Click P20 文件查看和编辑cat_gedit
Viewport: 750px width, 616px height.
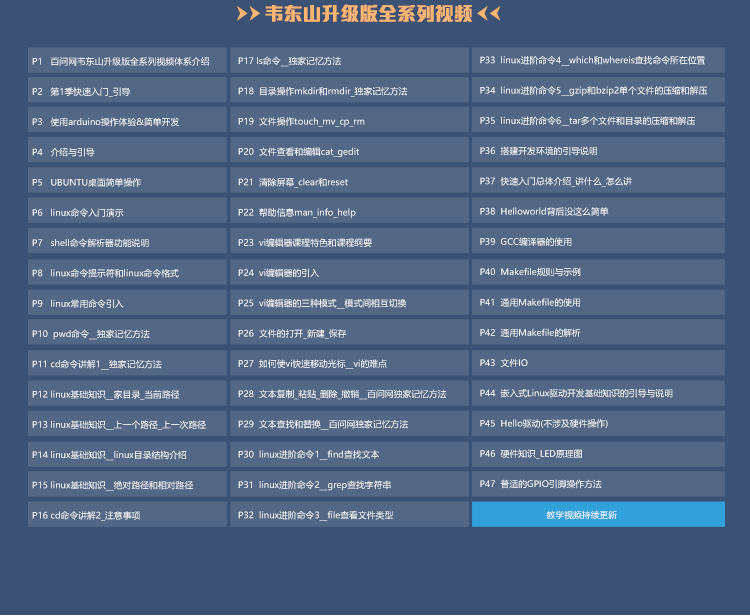click(x=350, y=151)
